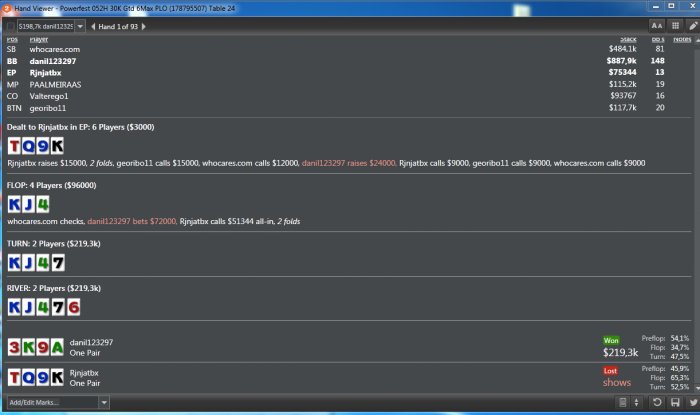Click the 7 card on turn row
This screenshot has width=700, height=415.
click(58, 263)
